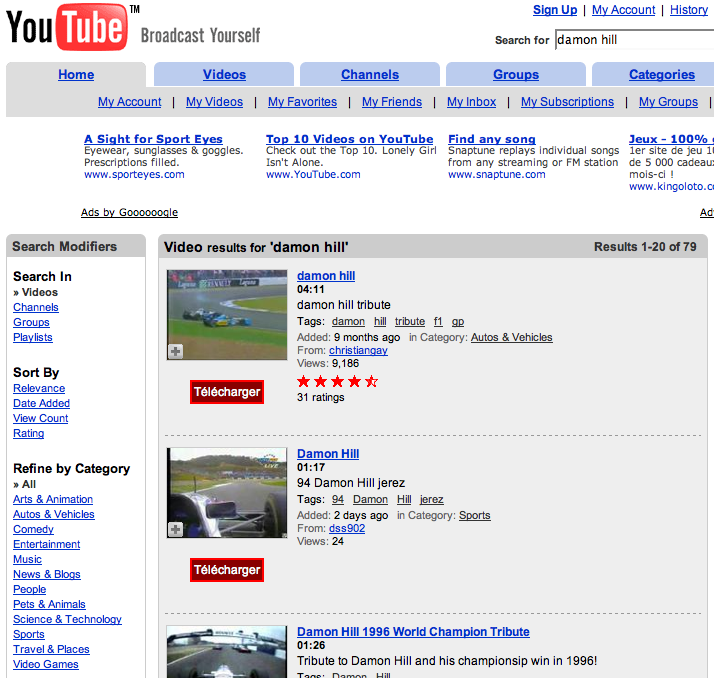The width and height of the screenshot is (714, 678).
Task: Open My Groups
Action: 668,102
